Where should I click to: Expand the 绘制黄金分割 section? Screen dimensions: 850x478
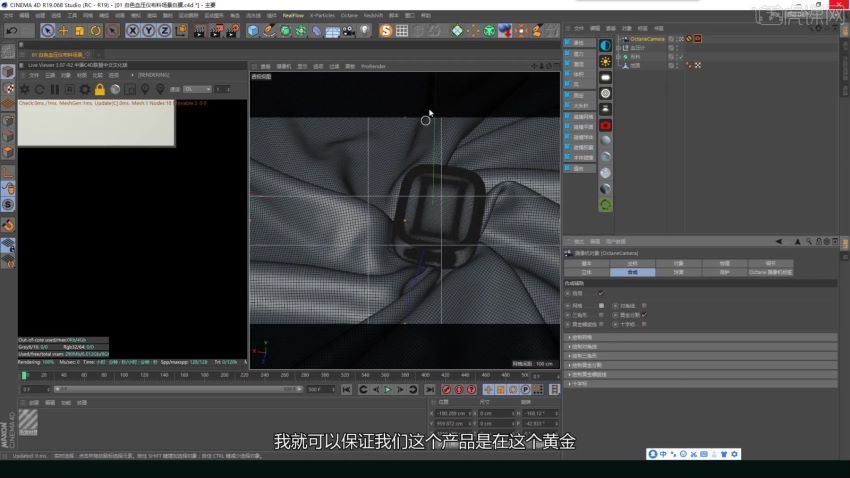700,365
